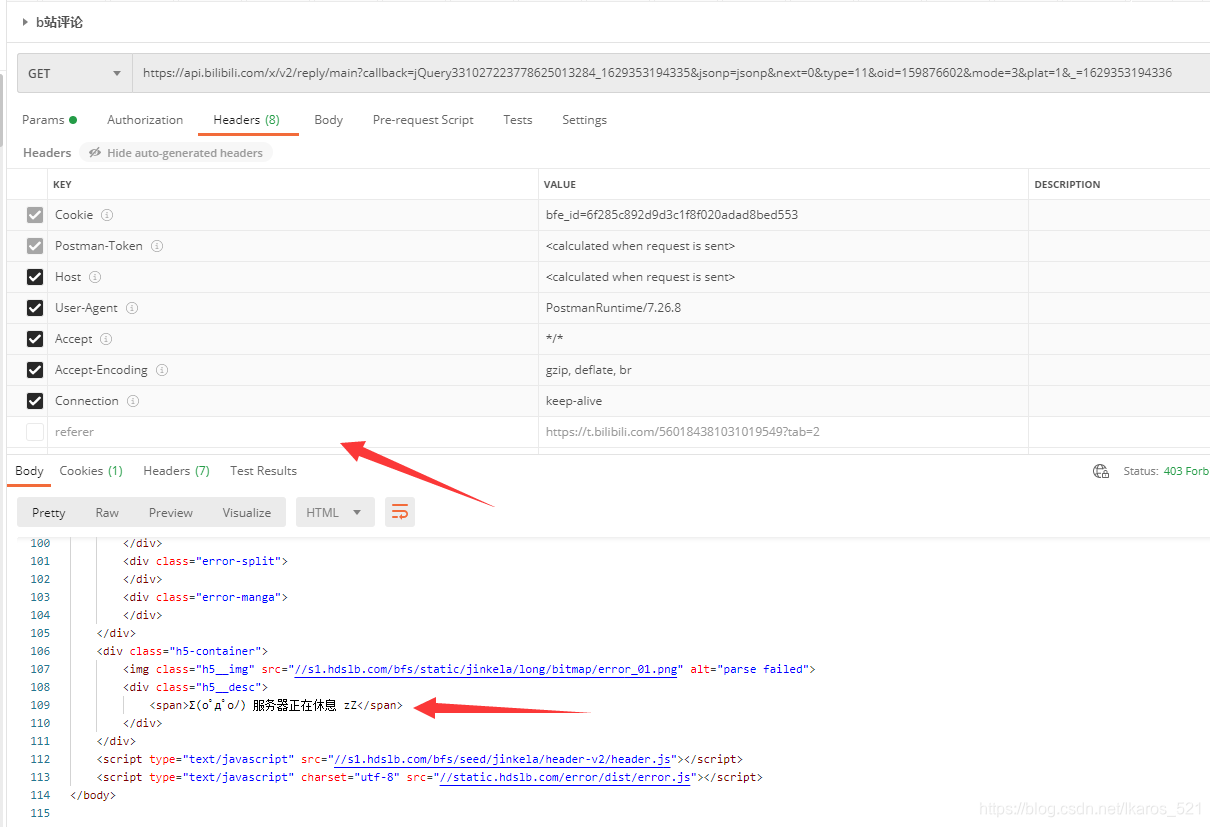Click the KEY column header
The height and width of the screenshot is (827, 1210).
click(62, 185)
